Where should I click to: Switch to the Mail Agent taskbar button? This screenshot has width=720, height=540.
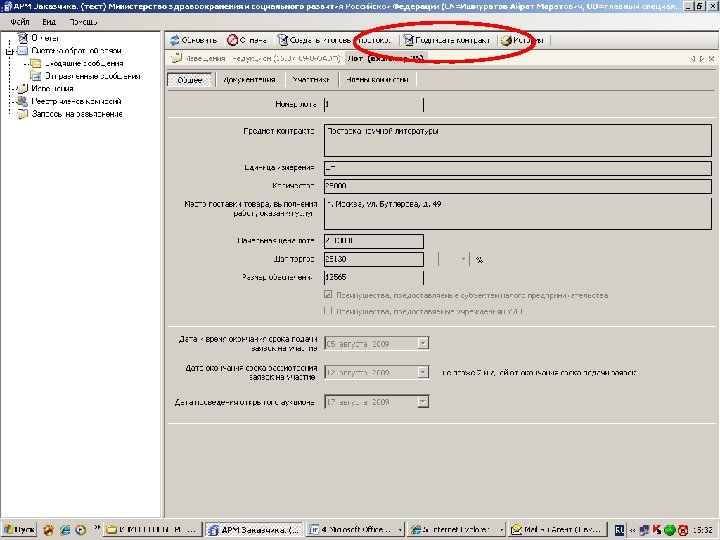[x=557, y=530]
